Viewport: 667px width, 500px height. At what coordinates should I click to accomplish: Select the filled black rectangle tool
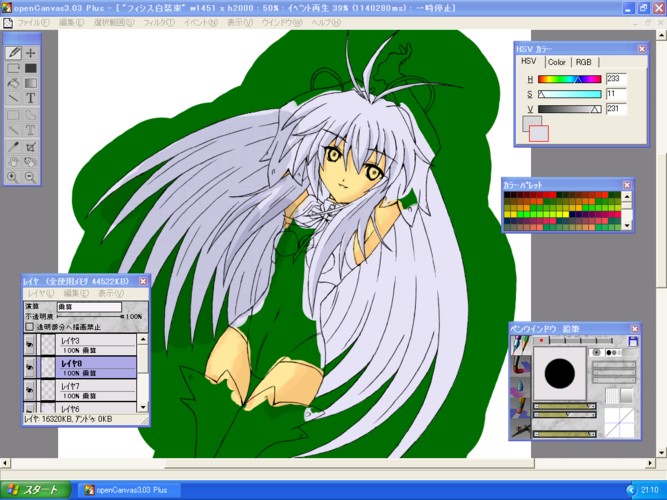tap(31, 68)
